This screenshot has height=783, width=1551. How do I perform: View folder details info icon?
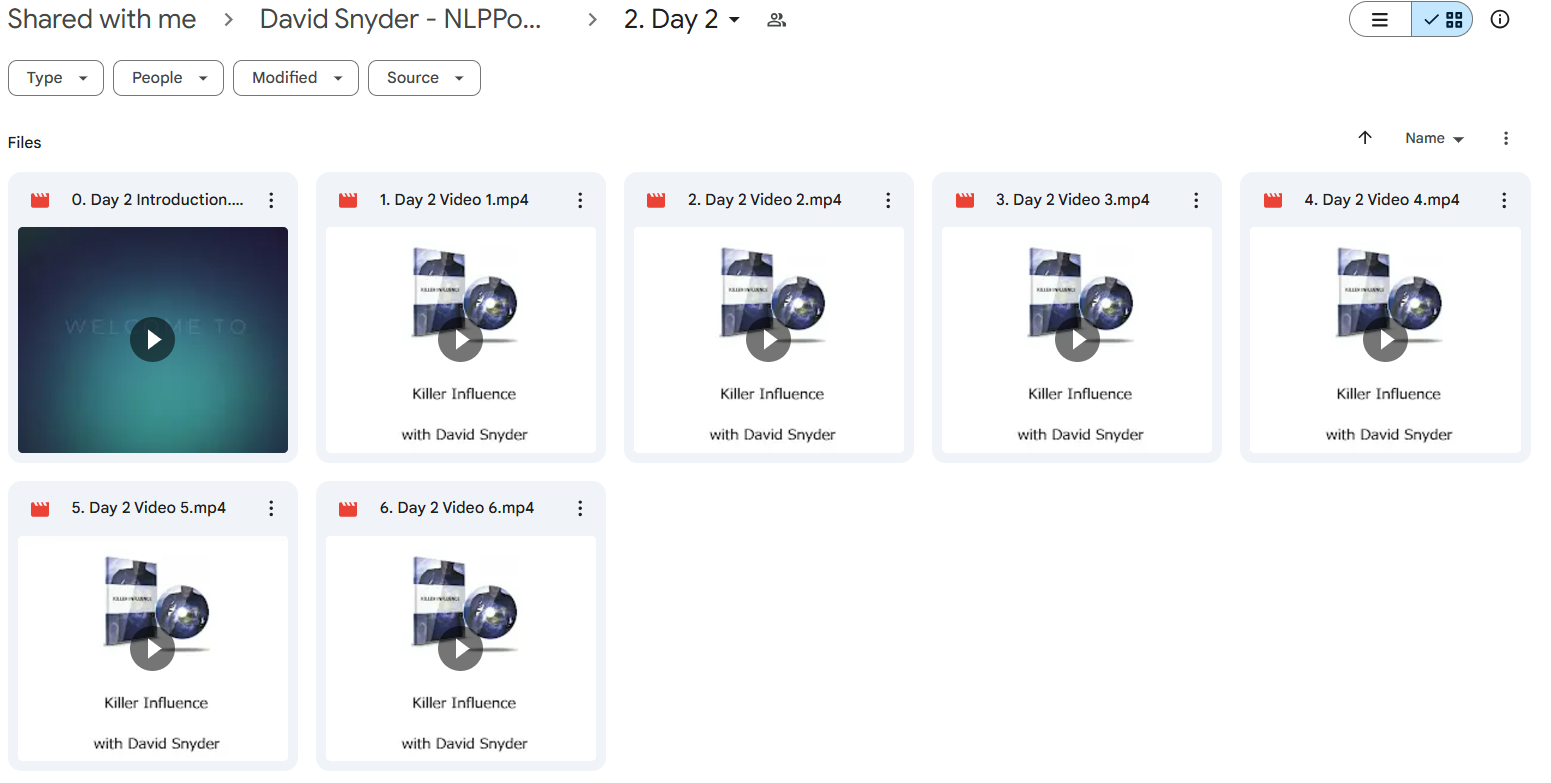coord(1500,19)
